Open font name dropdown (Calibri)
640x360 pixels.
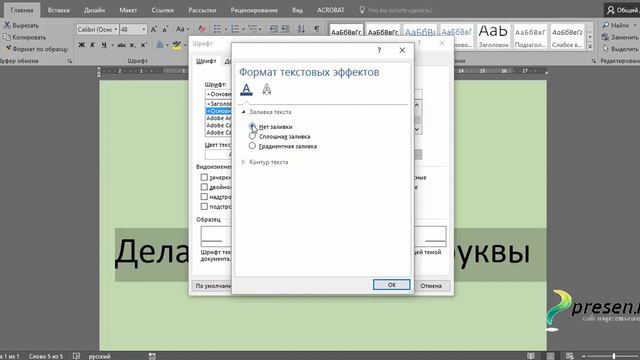coord(116,29)
